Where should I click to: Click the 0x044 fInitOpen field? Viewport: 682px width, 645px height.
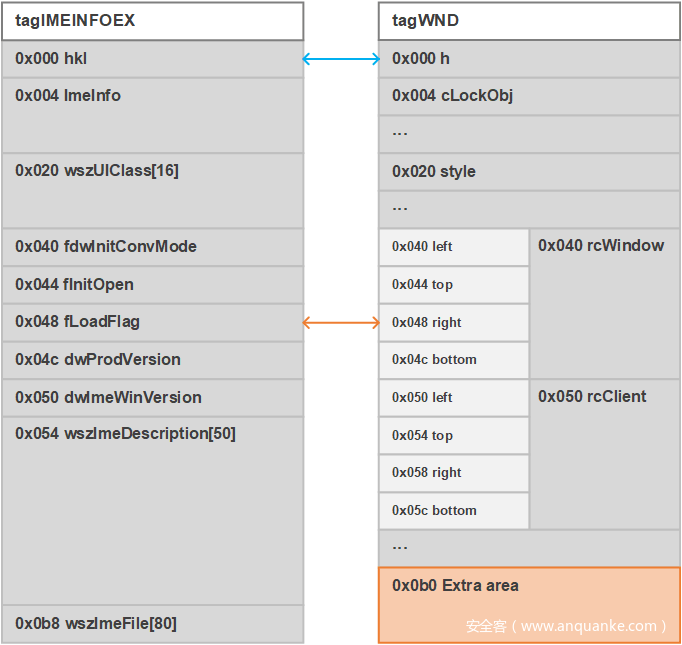pyautogui.click(x=152, y=285)
